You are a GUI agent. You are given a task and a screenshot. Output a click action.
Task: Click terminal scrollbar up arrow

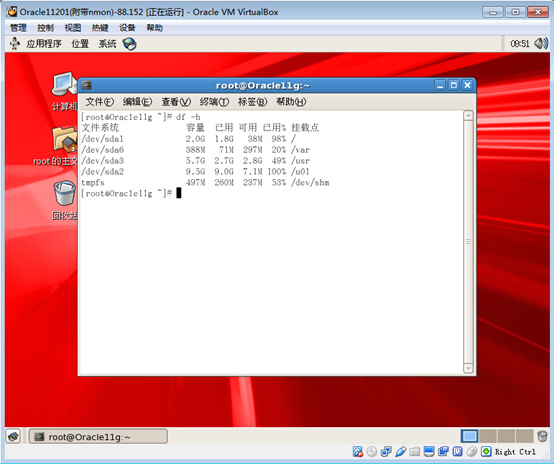(468, 116)
